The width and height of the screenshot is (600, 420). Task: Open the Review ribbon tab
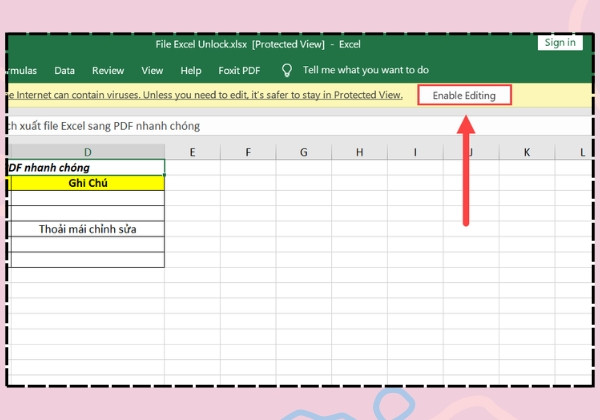[x=108, y=70]
